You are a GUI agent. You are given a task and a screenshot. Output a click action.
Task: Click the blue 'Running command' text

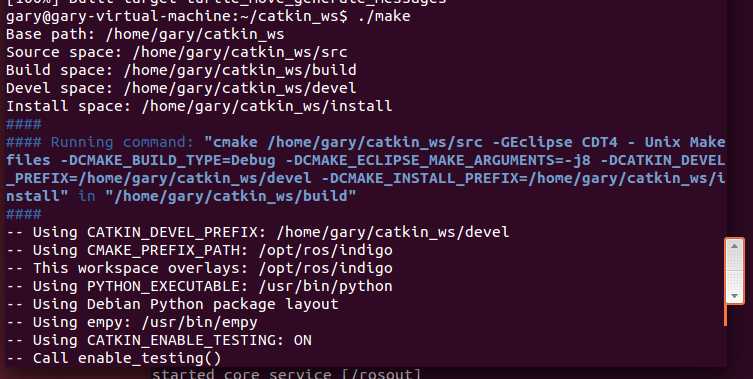[x=122, y=143]
